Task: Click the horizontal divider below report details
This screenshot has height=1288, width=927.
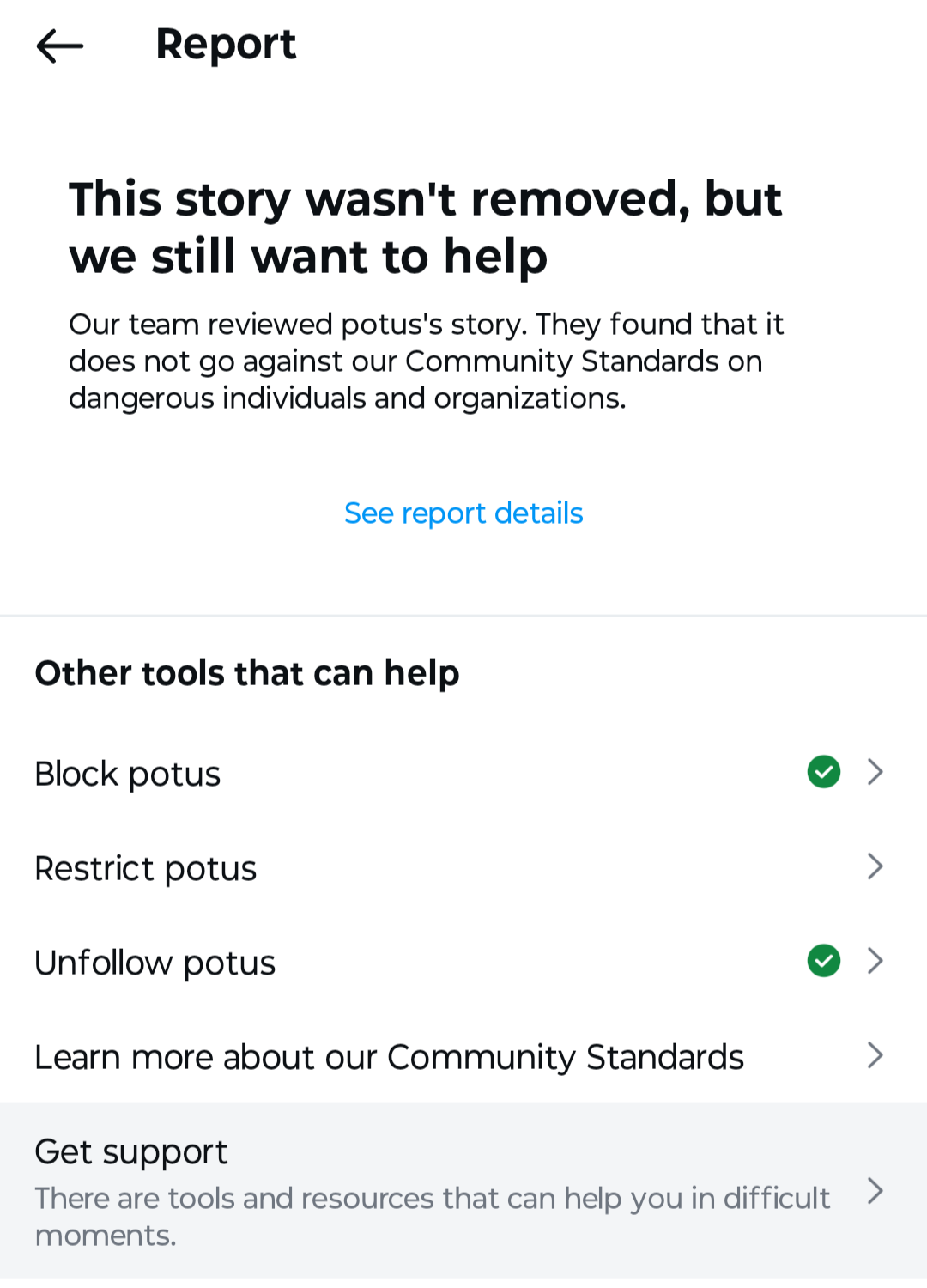Action: tap(463, 616)
